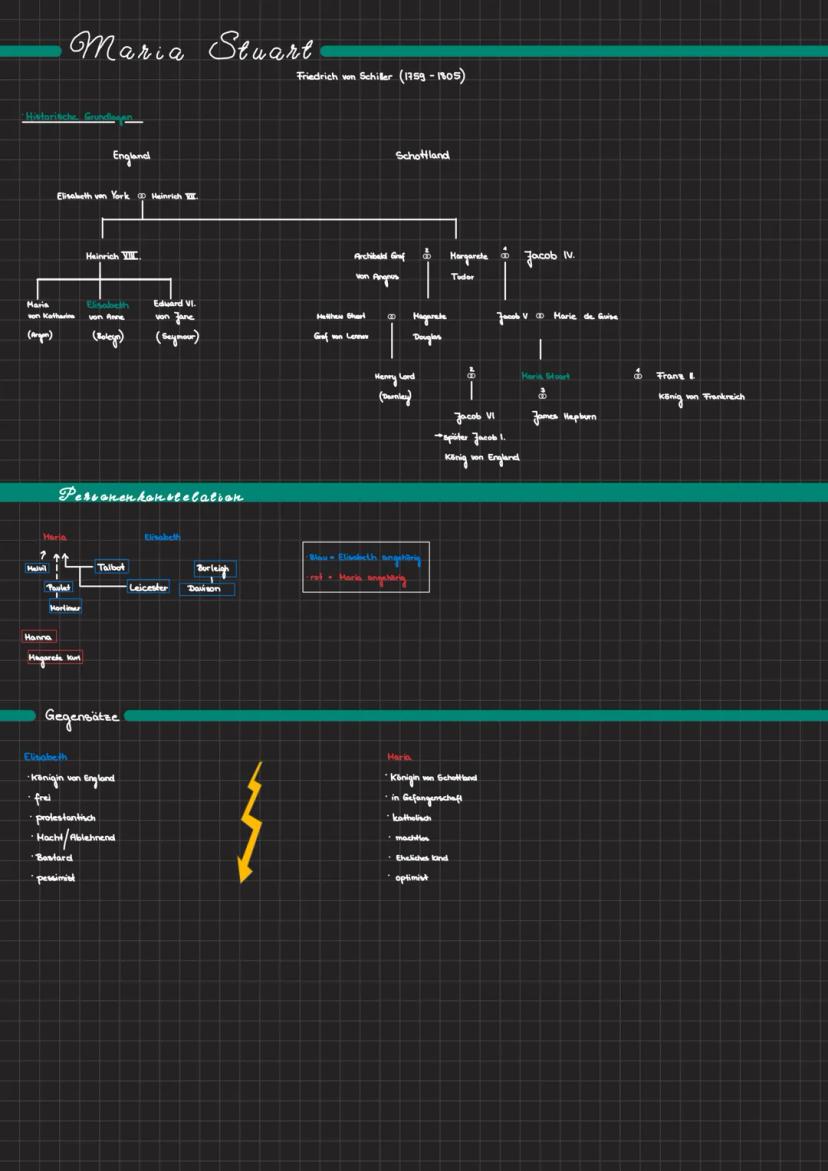The image size is (828, 1171).
Task: Click the marriage rings between Elisabeth von York and Heinrich VII
Action: (x=141, y=197)
